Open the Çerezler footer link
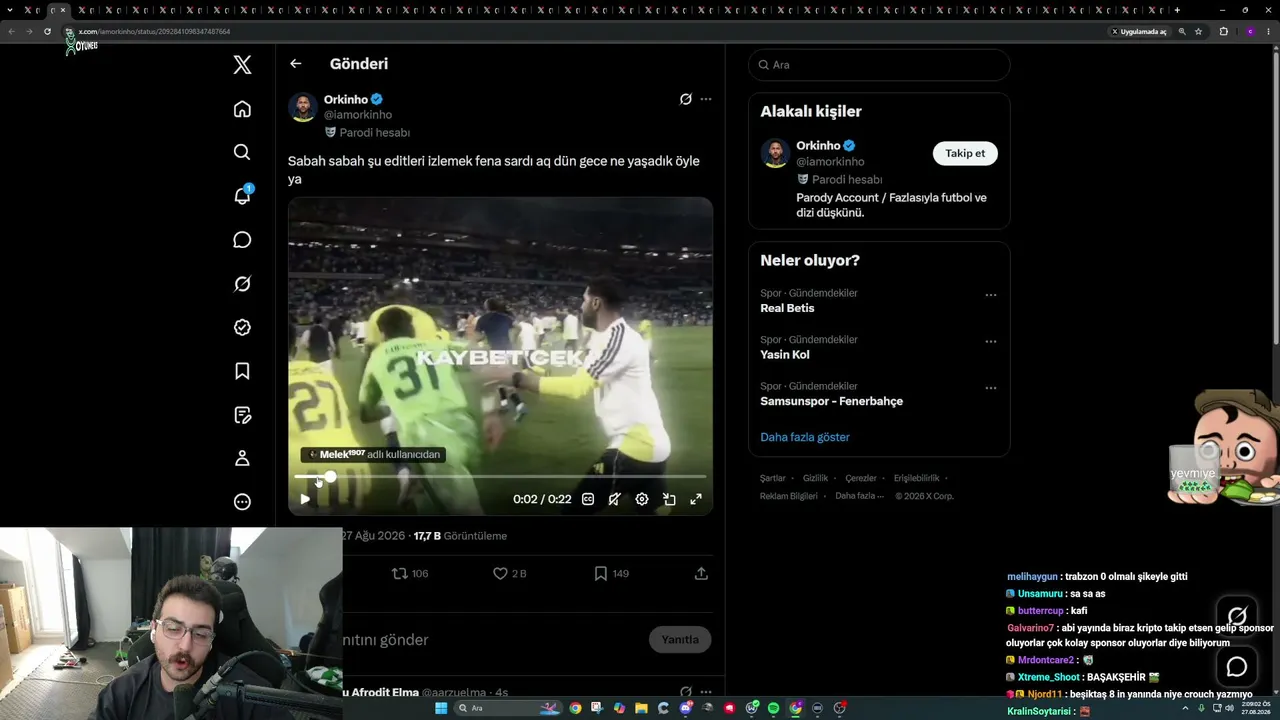This screenshot has height=720, width=1280. (861, 479)
